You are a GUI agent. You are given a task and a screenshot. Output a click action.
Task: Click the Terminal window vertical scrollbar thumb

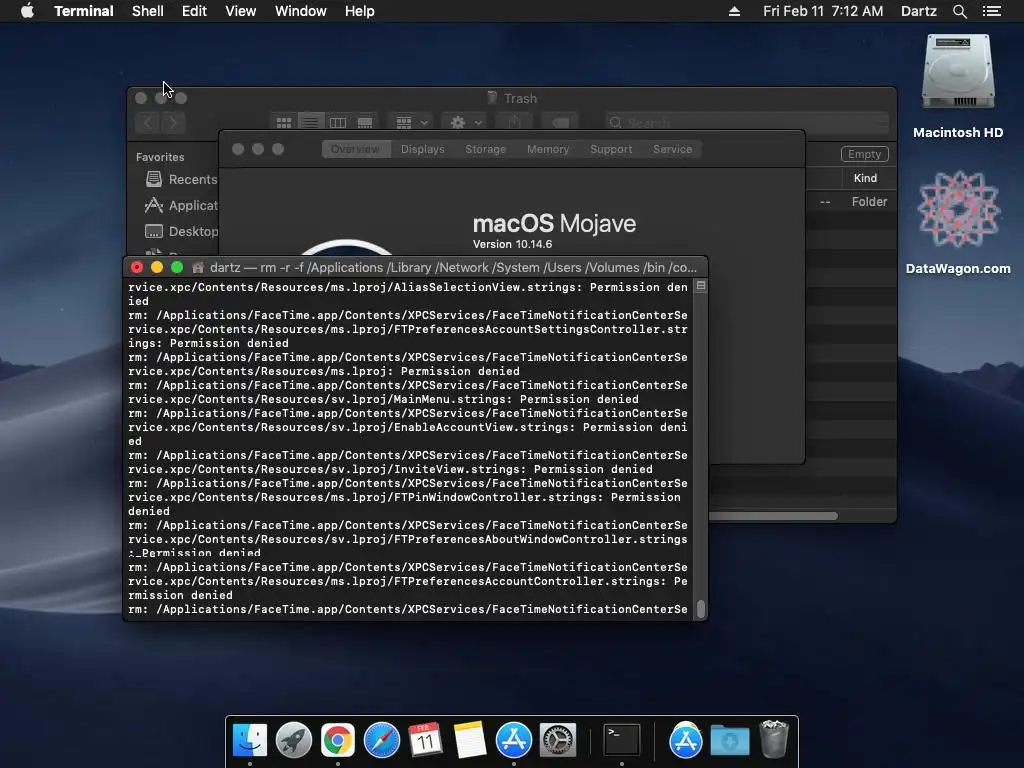pyautogui.click(x=701, y=609)
